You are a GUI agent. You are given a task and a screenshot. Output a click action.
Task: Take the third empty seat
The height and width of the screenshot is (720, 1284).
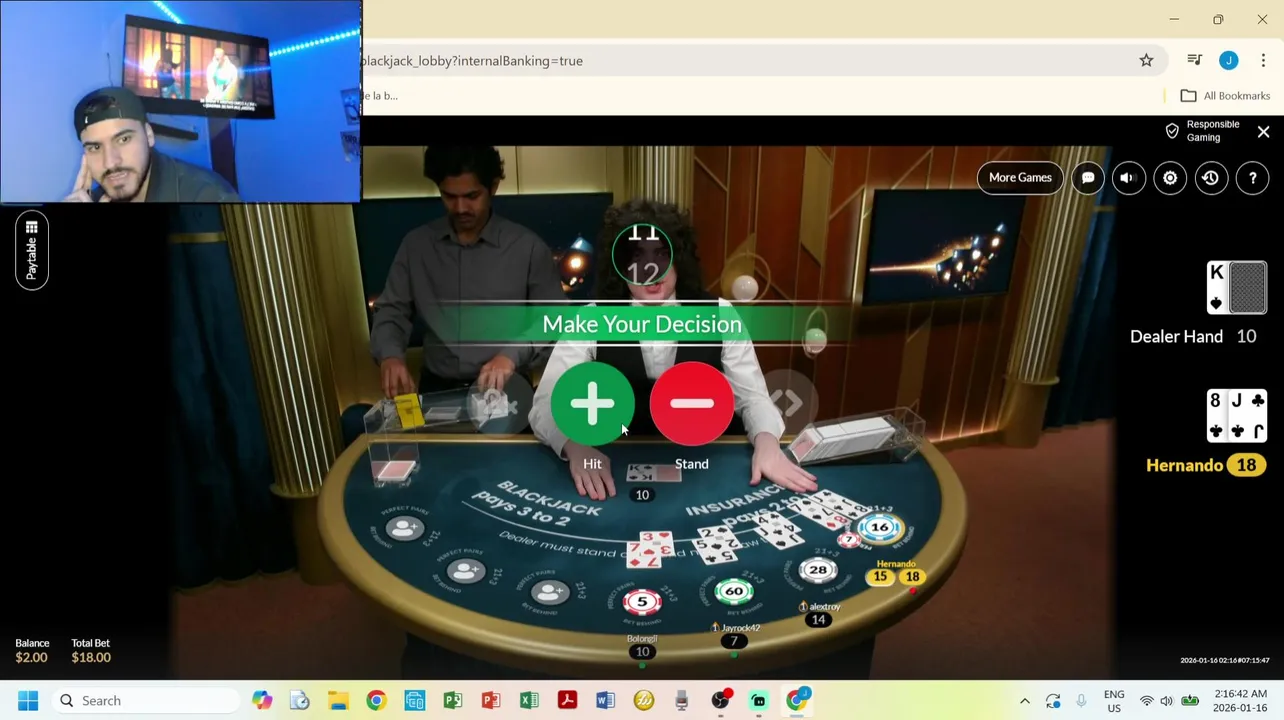point(549,591)
